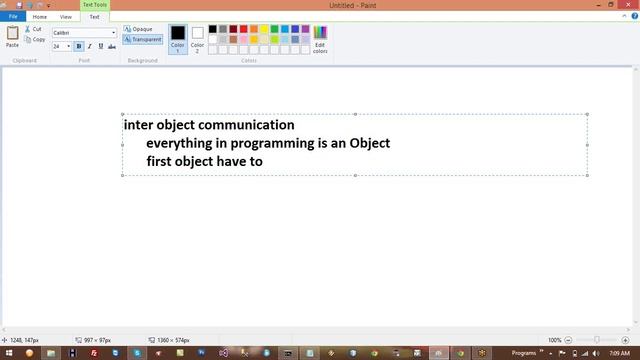The height and width of the screenshot is (360, 640).
Task: Open the Skype taskbar icon
Action: [x=137, y=353]
